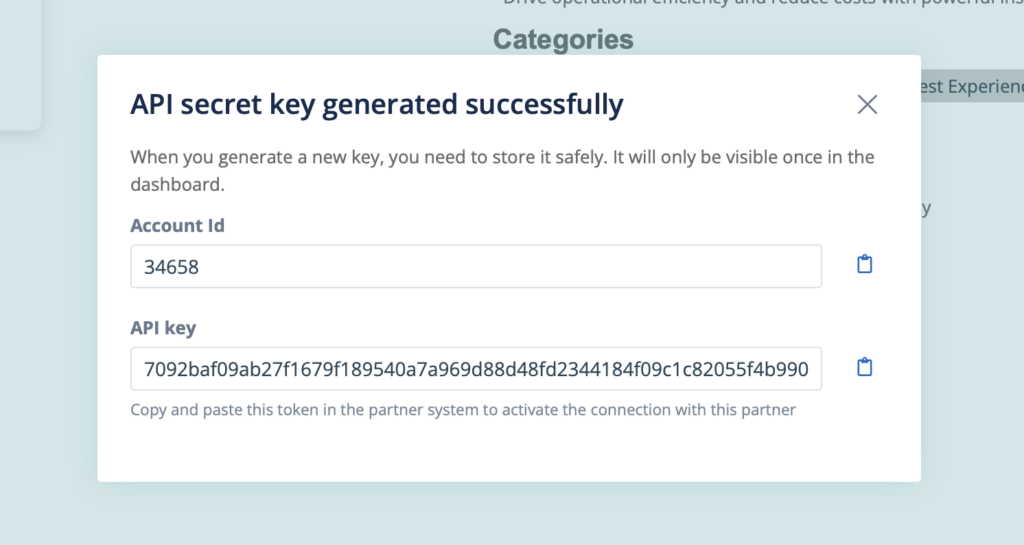Screen dimensions: 1024x545
Task: Click the API key field label
Action: click(163, 328)
